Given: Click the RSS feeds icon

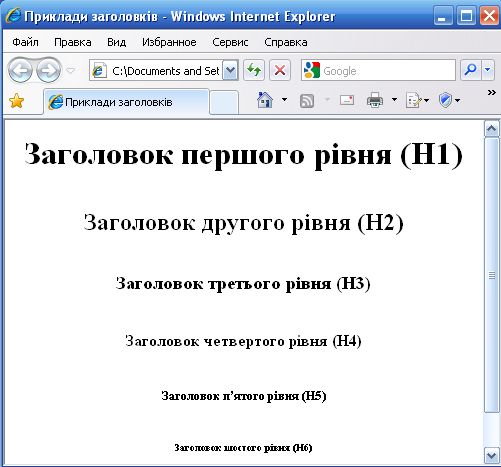Looking at the screenshot, I should click(307, 100).
